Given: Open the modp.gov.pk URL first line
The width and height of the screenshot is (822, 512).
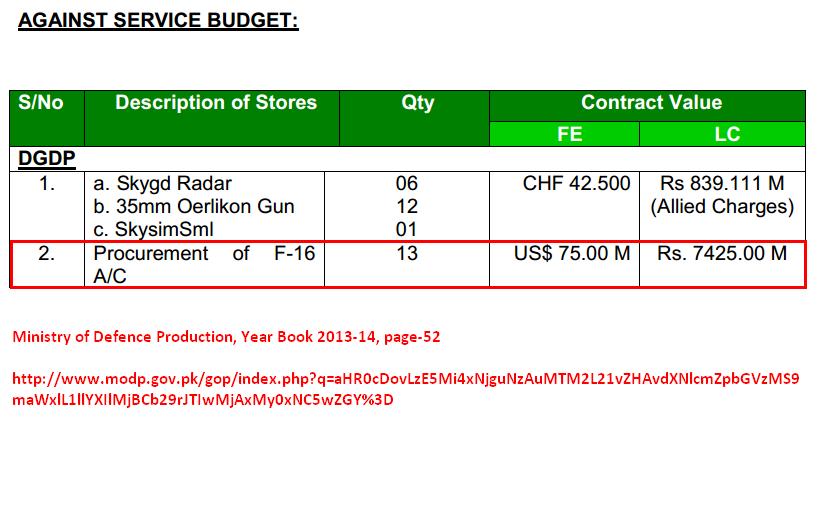Looking at the screenshot, I should pyautogui.click(x=406, y=379).
